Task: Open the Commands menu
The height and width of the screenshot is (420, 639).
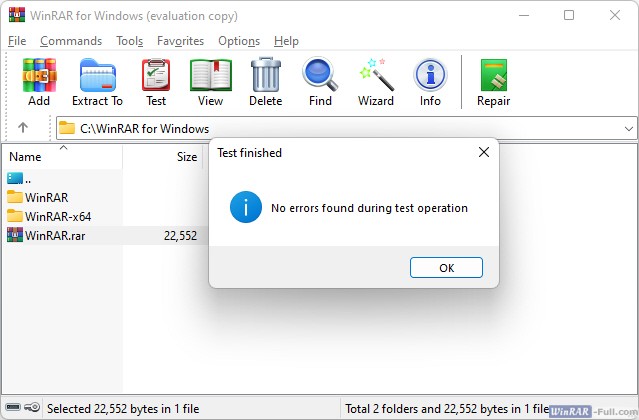Action: [71, 41]
